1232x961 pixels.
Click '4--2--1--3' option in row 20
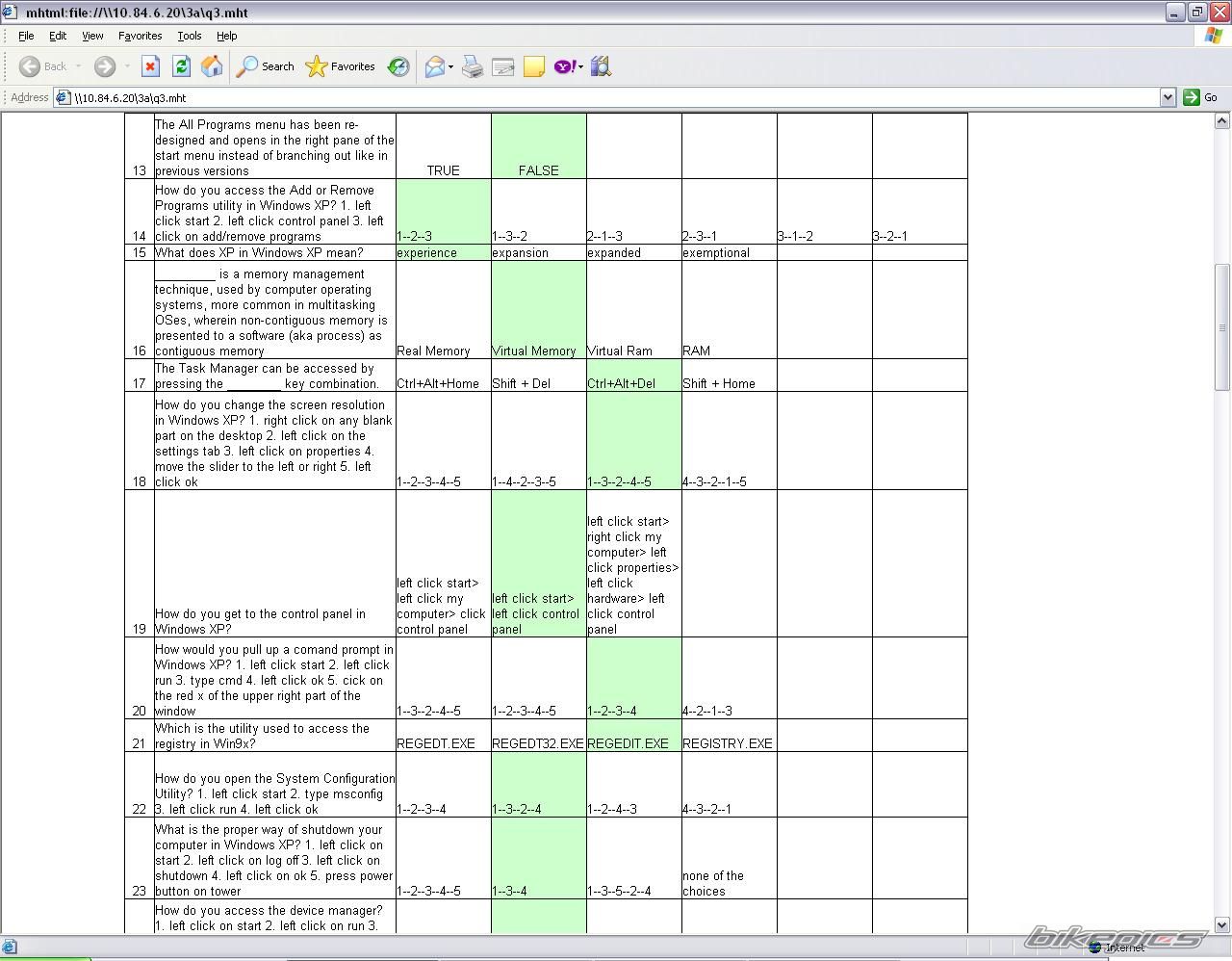click(730, 679)
